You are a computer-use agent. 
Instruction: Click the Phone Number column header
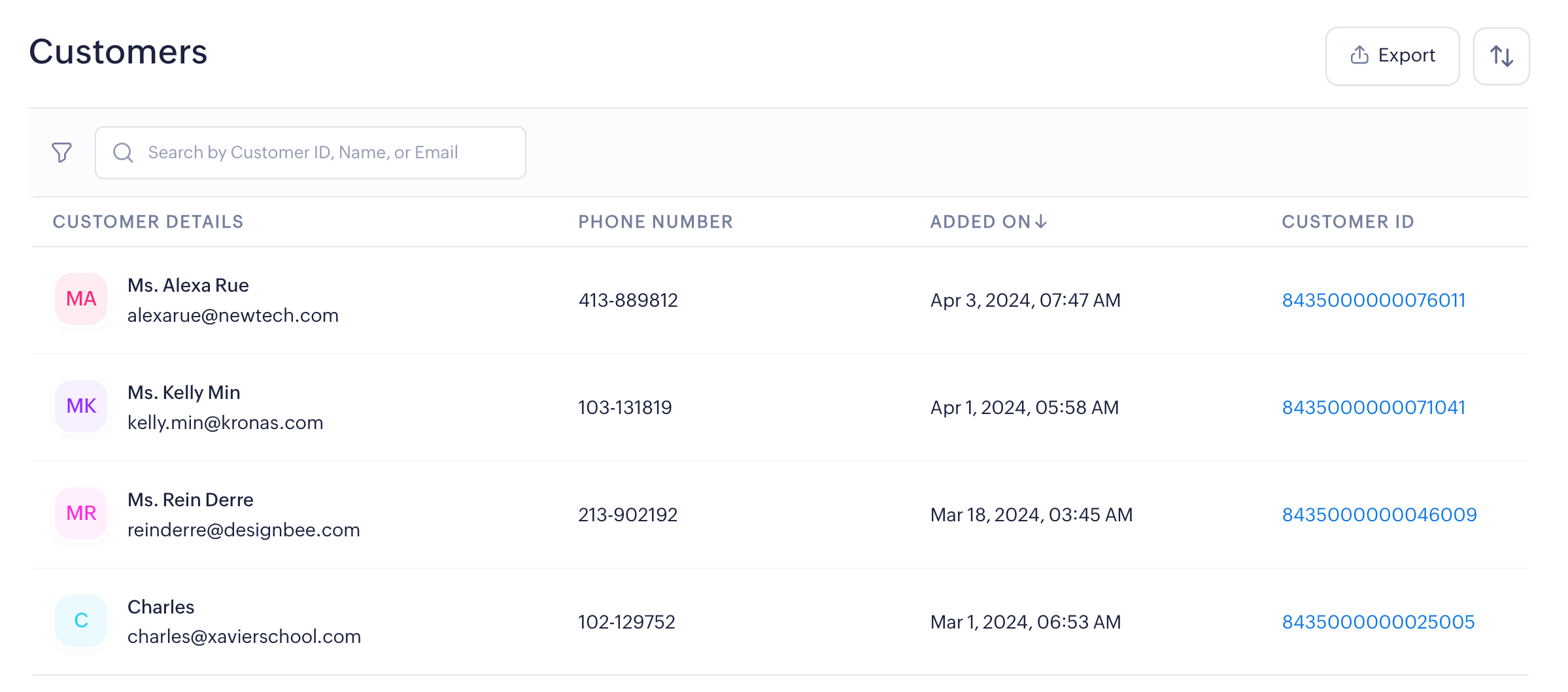[x=655, y=222]
